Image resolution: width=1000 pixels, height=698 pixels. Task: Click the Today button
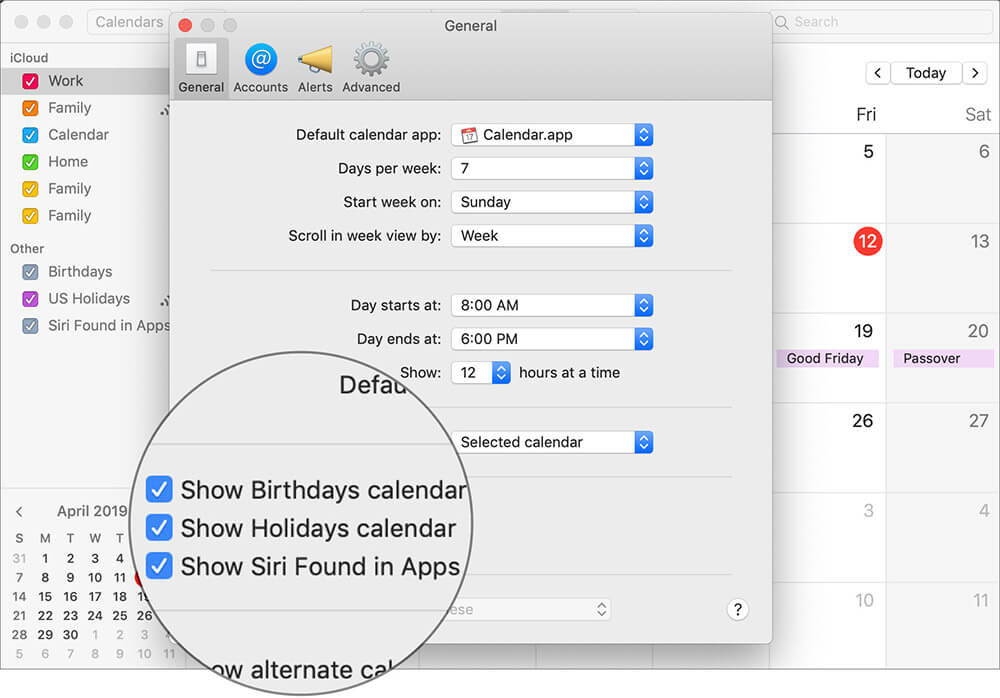pos(925,72)
